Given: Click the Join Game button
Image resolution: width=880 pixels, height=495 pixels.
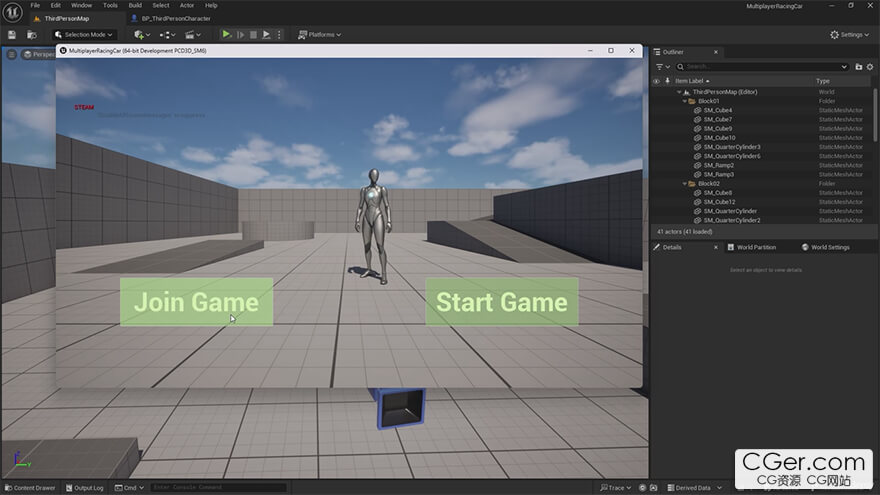Looking at the screenshot, I should coord(196,302).
